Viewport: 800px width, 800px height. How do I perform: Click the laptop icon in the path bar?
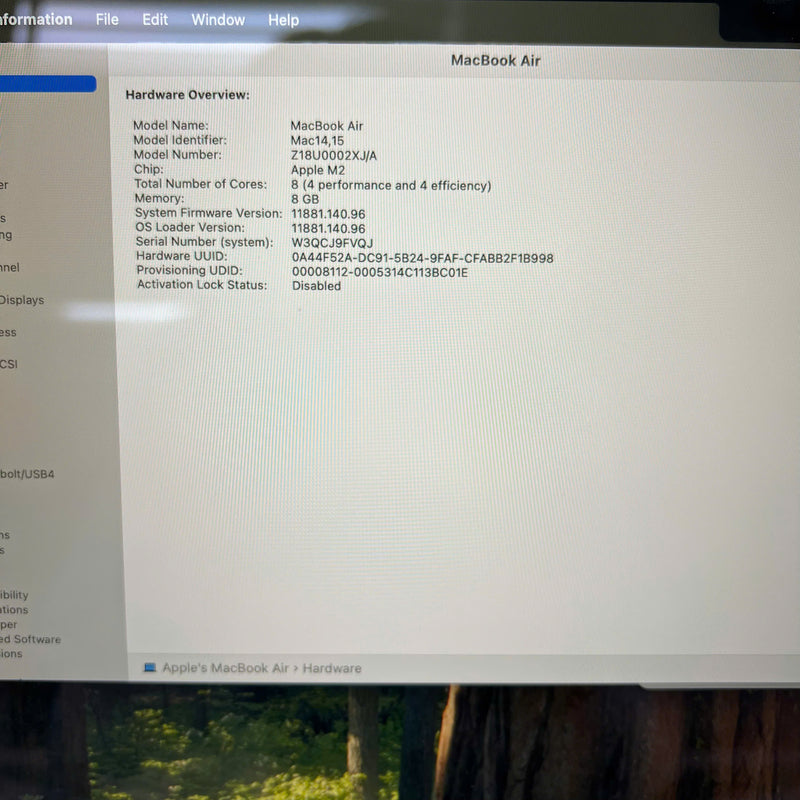tap(150, 668)
